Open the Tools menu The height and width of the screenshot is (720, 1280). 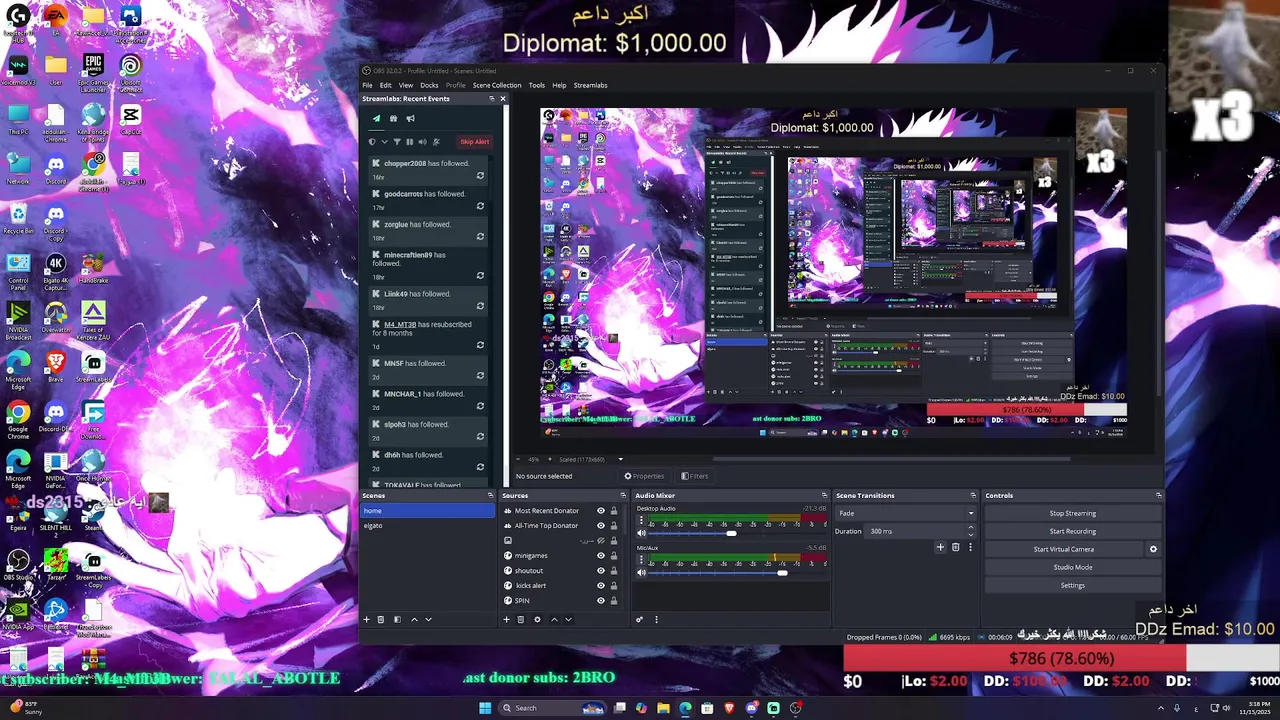(x=537, y=85)
